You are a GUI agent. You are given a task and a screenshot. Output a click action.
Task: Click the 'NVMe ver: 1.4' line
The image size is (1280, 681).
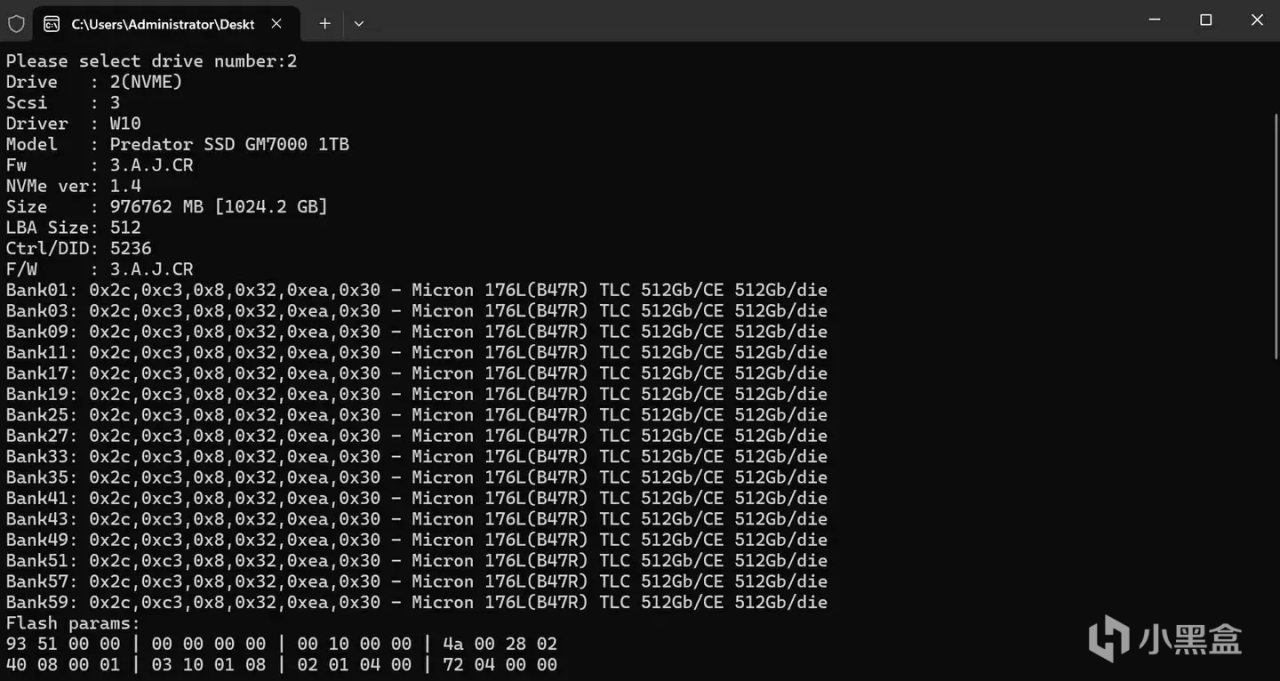(x=73, y=186)
